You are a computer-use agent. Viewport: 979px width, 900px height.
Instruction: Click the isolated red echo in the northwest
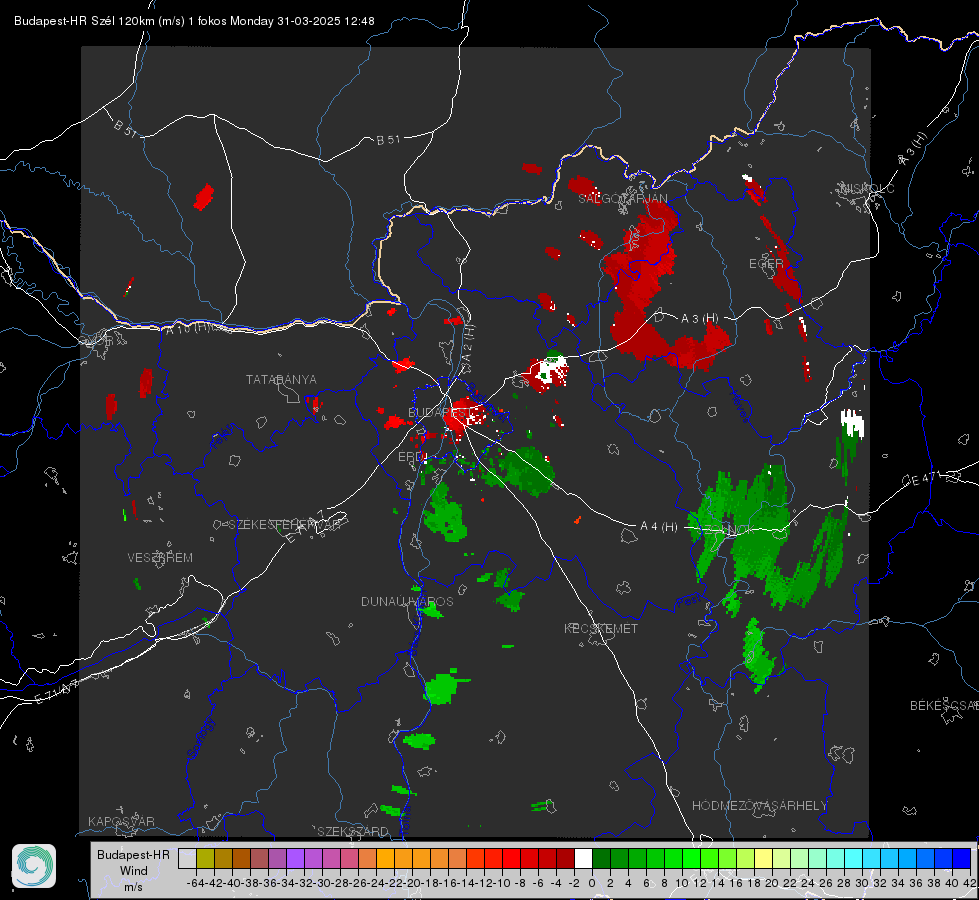204,197
